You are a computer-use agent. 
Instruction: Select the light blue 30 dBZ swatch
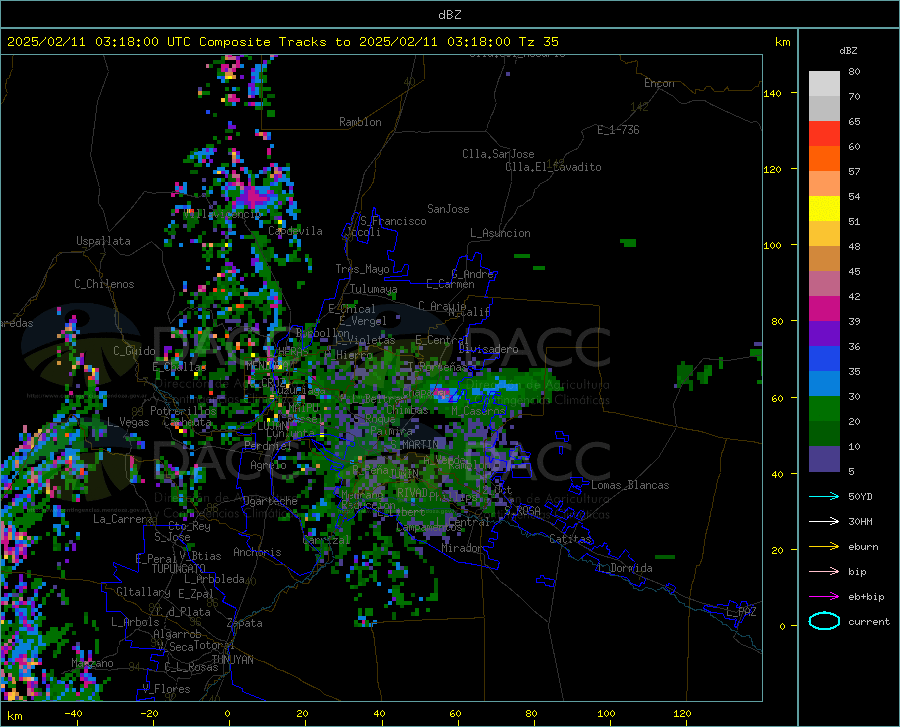click(824, 384)
